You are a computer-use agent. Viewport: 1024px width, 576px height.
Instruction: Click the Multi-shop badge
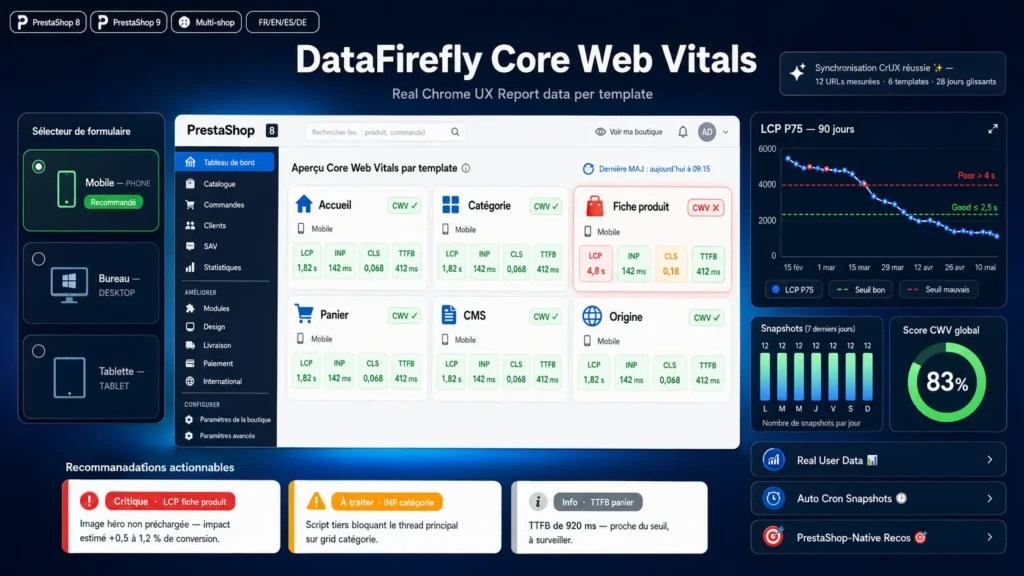tap(206, 22)
